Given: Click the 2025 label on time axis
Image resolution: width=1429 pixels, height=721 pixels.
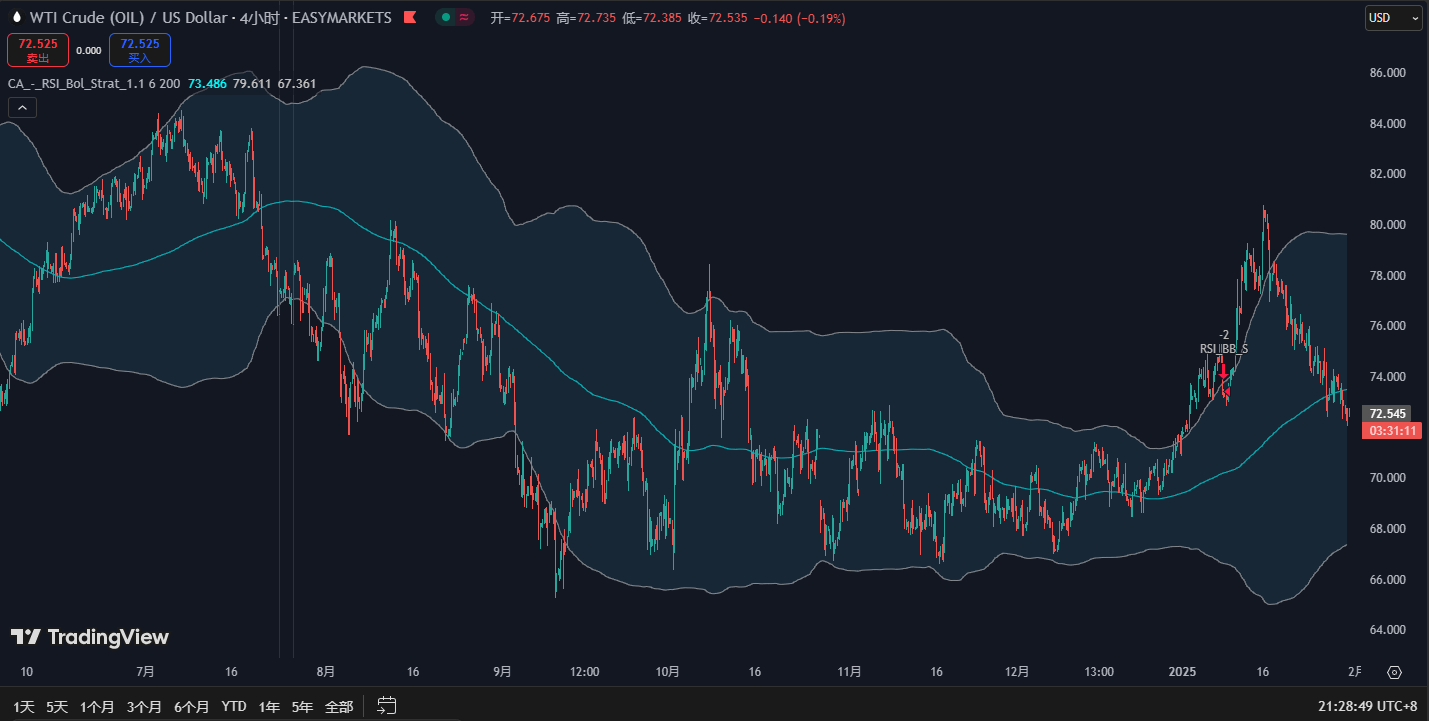Looking at the screenshot, I should click(x=1182, y=672).
